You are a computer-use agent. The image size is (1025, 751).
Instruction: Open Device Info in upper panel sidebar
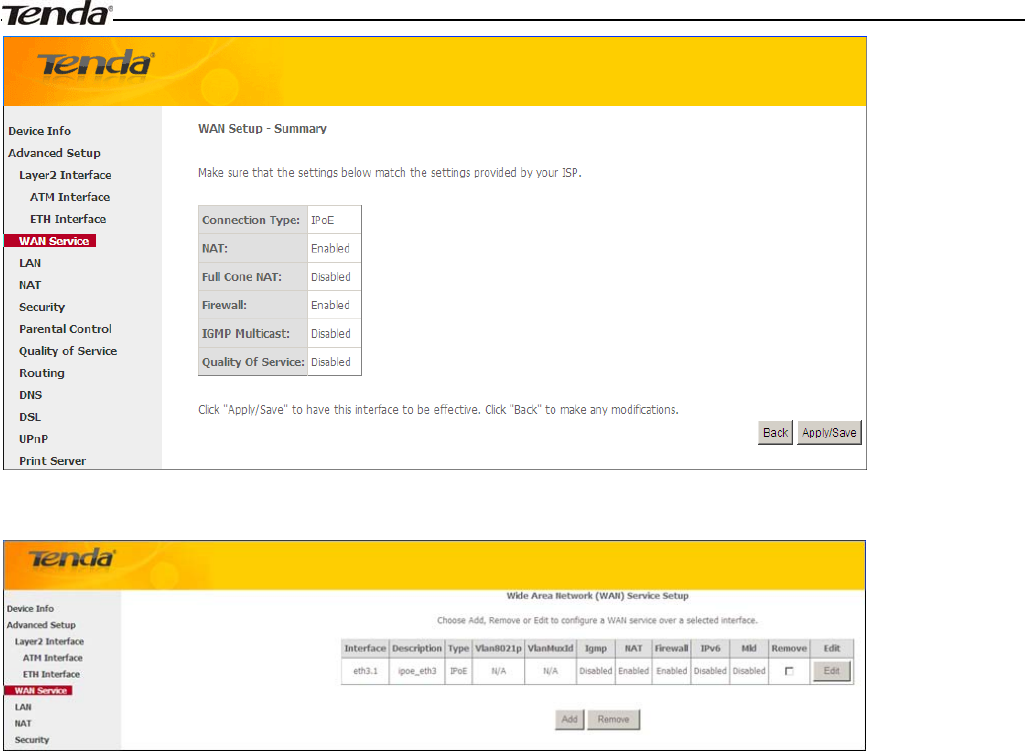[x=39, y=131]
